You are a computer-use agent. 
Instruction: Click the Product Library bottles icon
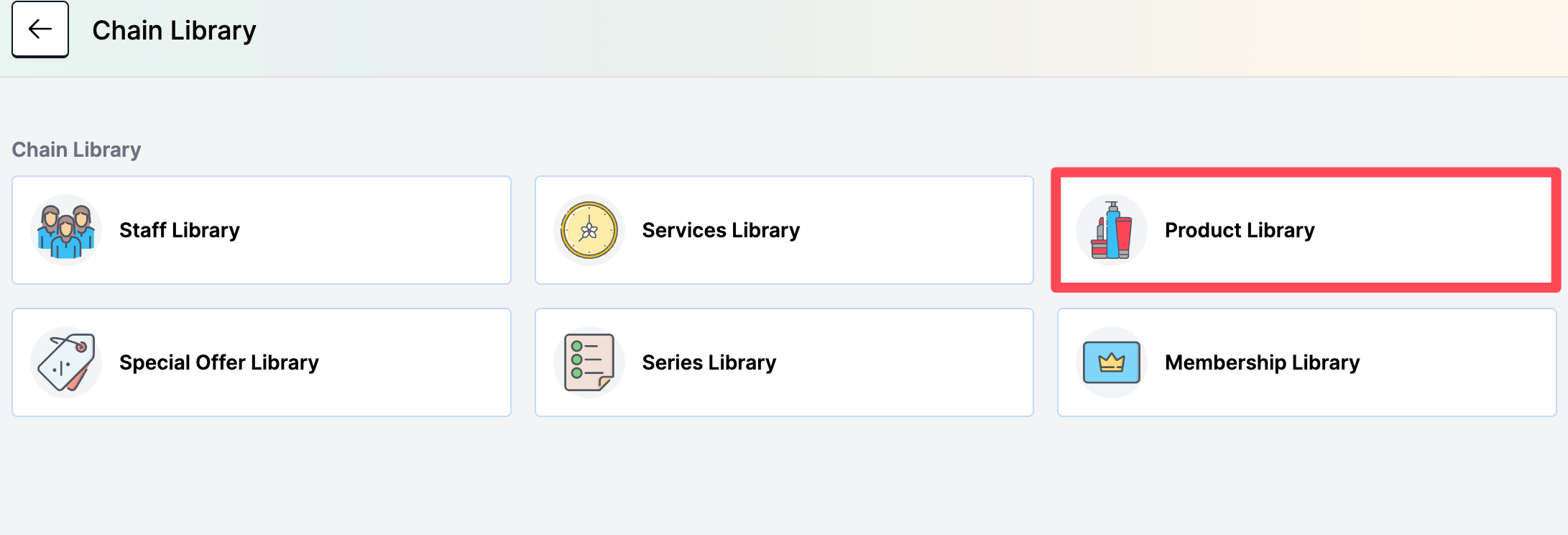click(x=1111, y=231)
